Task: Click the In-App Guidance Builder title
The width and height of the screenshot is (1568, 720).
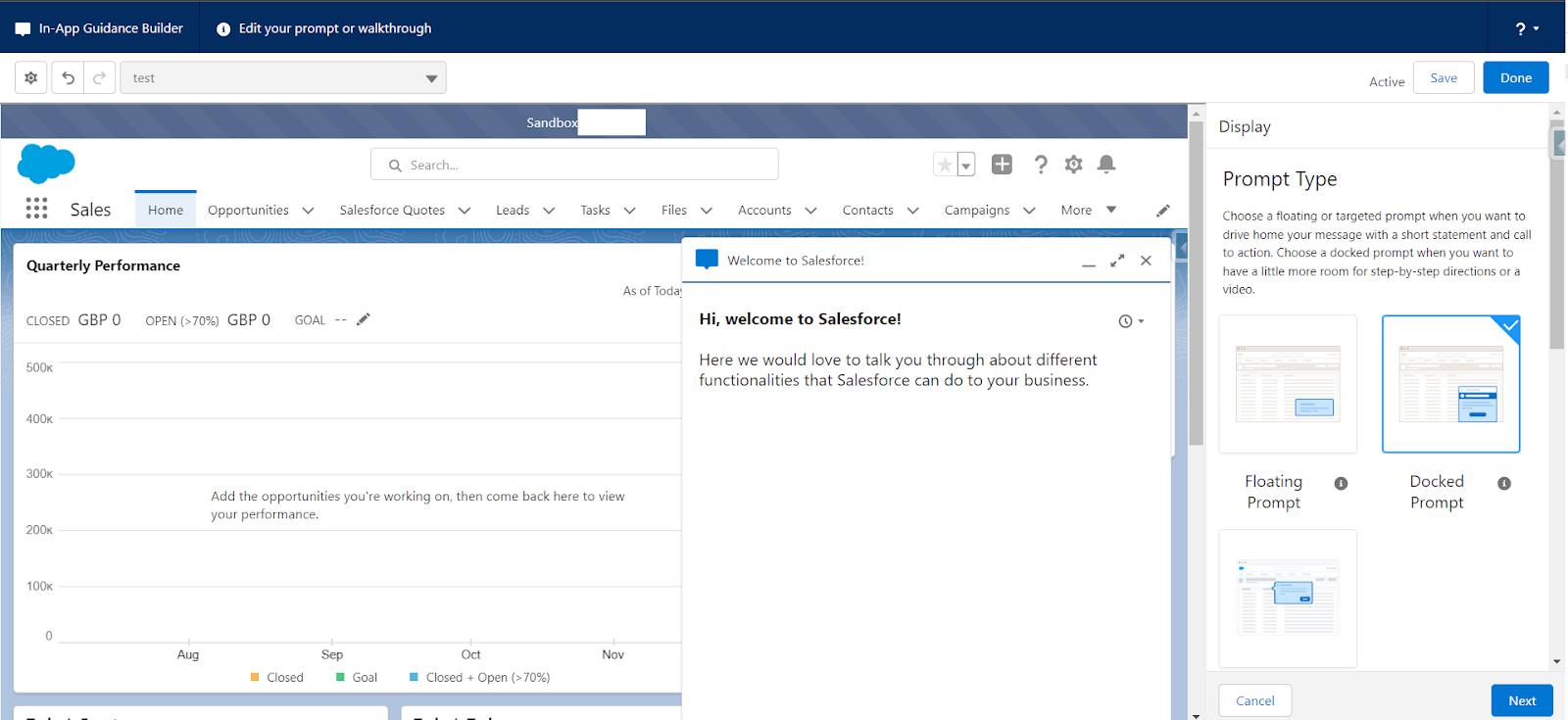Action: tap(111, 28)
